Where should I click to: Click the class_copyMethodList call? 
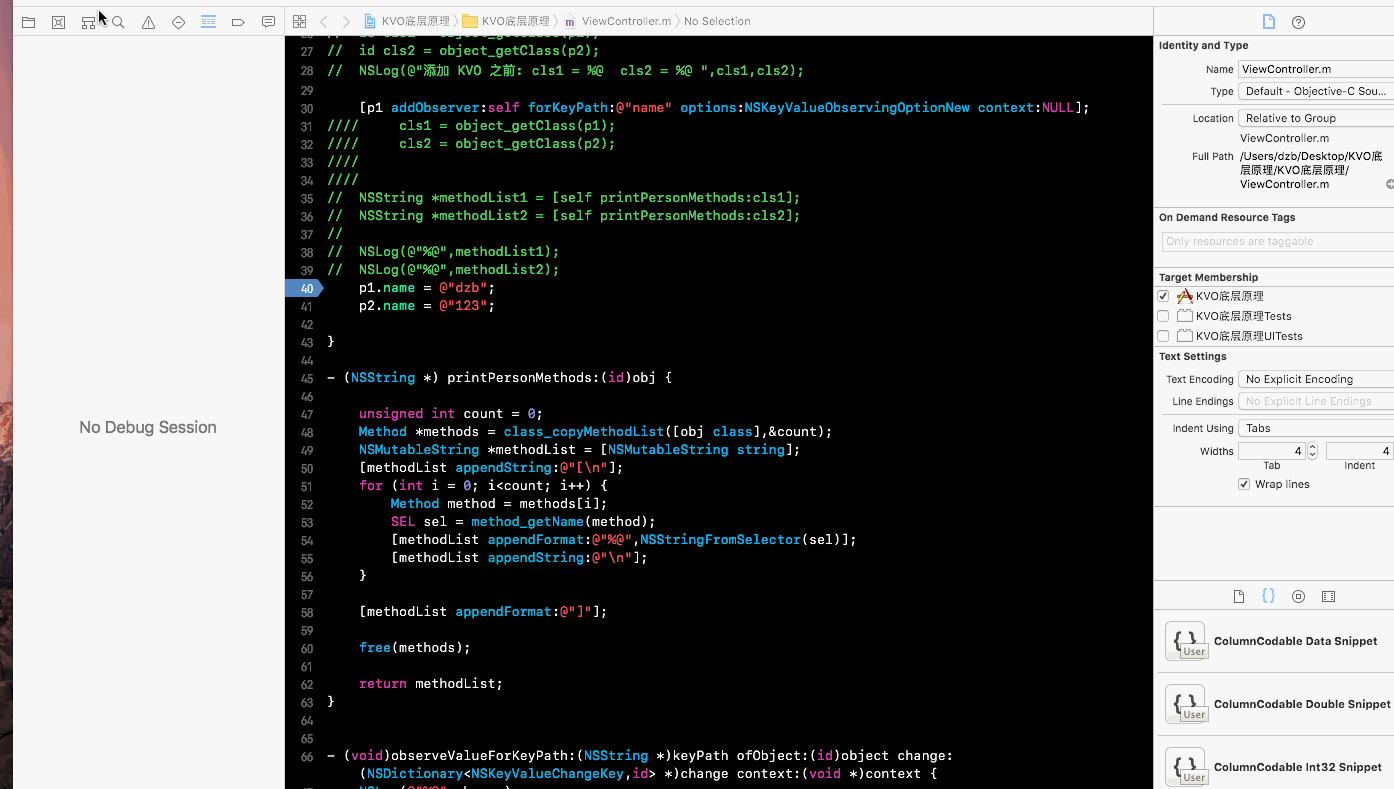[667, 432]
